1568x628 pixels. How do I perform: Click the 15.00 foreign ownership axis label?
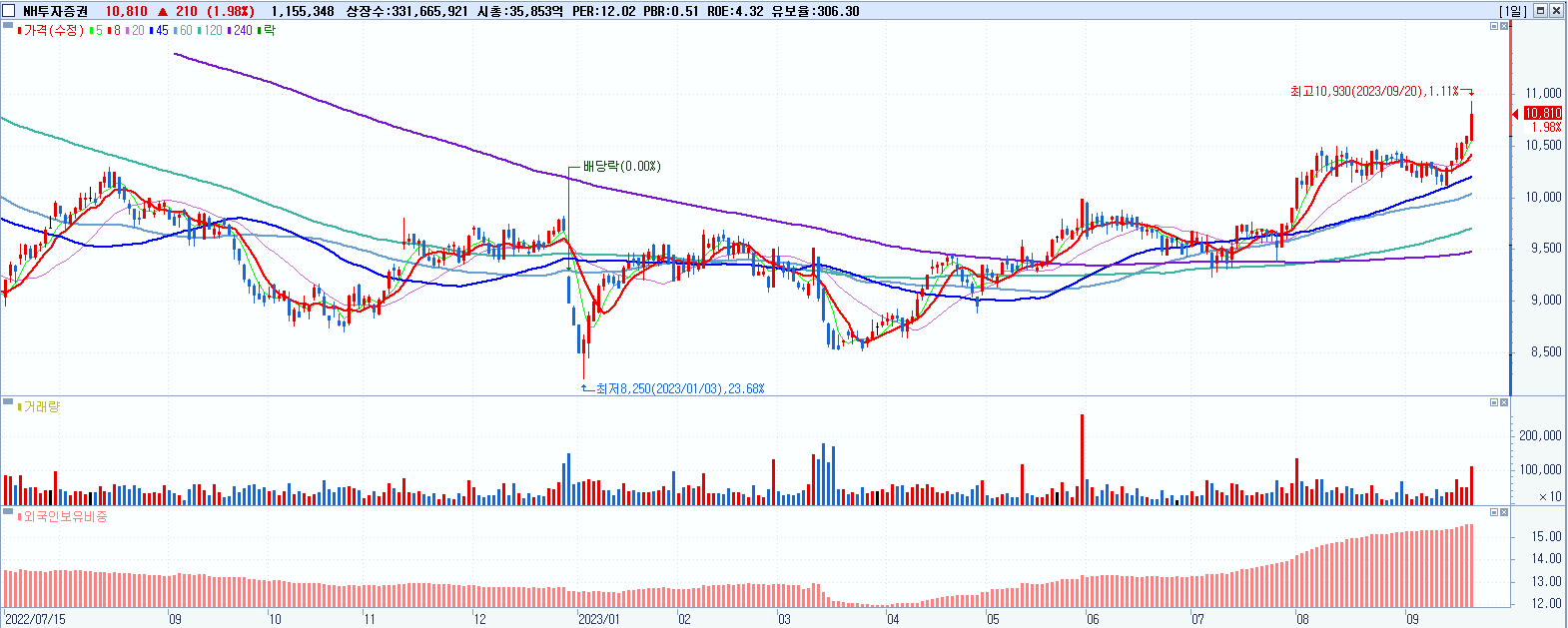1547,536
